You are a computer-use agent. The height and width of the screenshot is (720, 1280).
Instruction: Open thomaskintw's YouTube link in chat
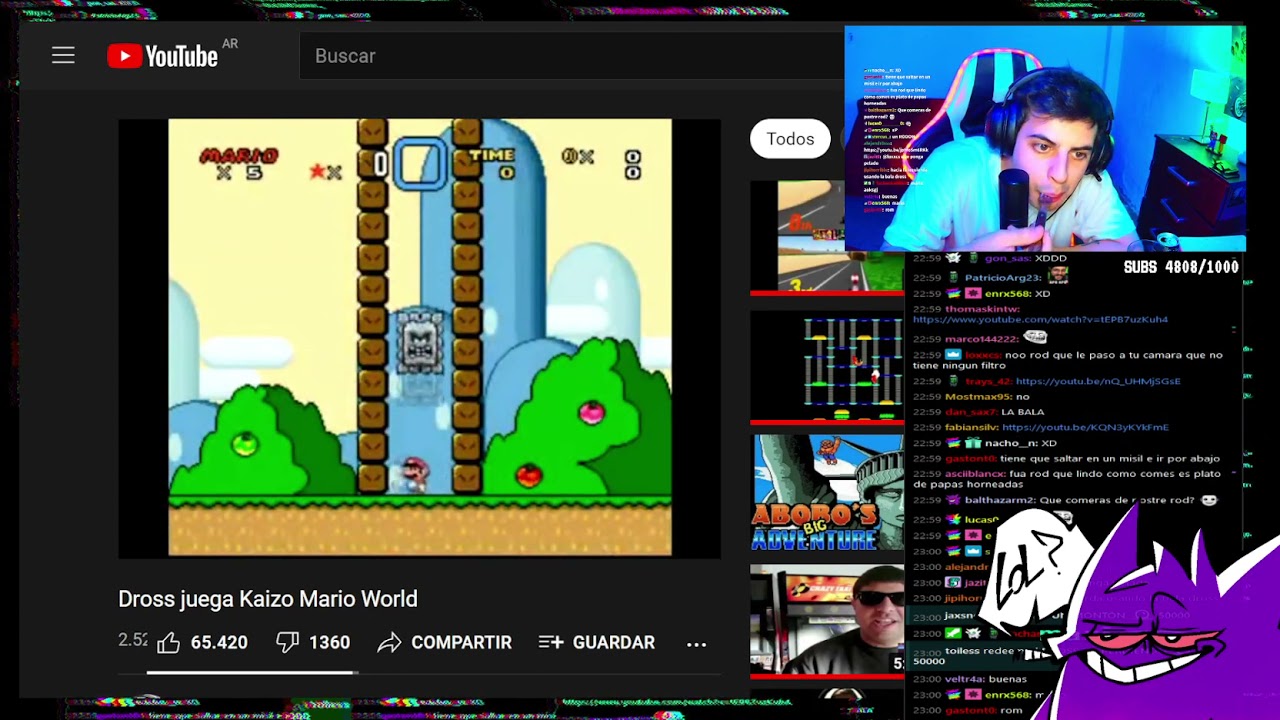[1040, 319]
